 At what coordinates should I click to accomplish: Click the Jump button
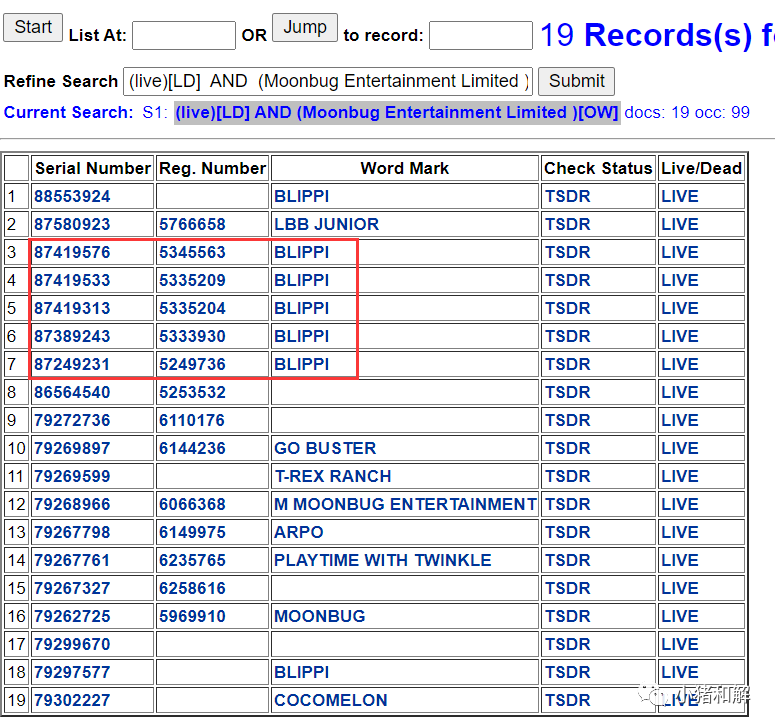tap(305, 27)
